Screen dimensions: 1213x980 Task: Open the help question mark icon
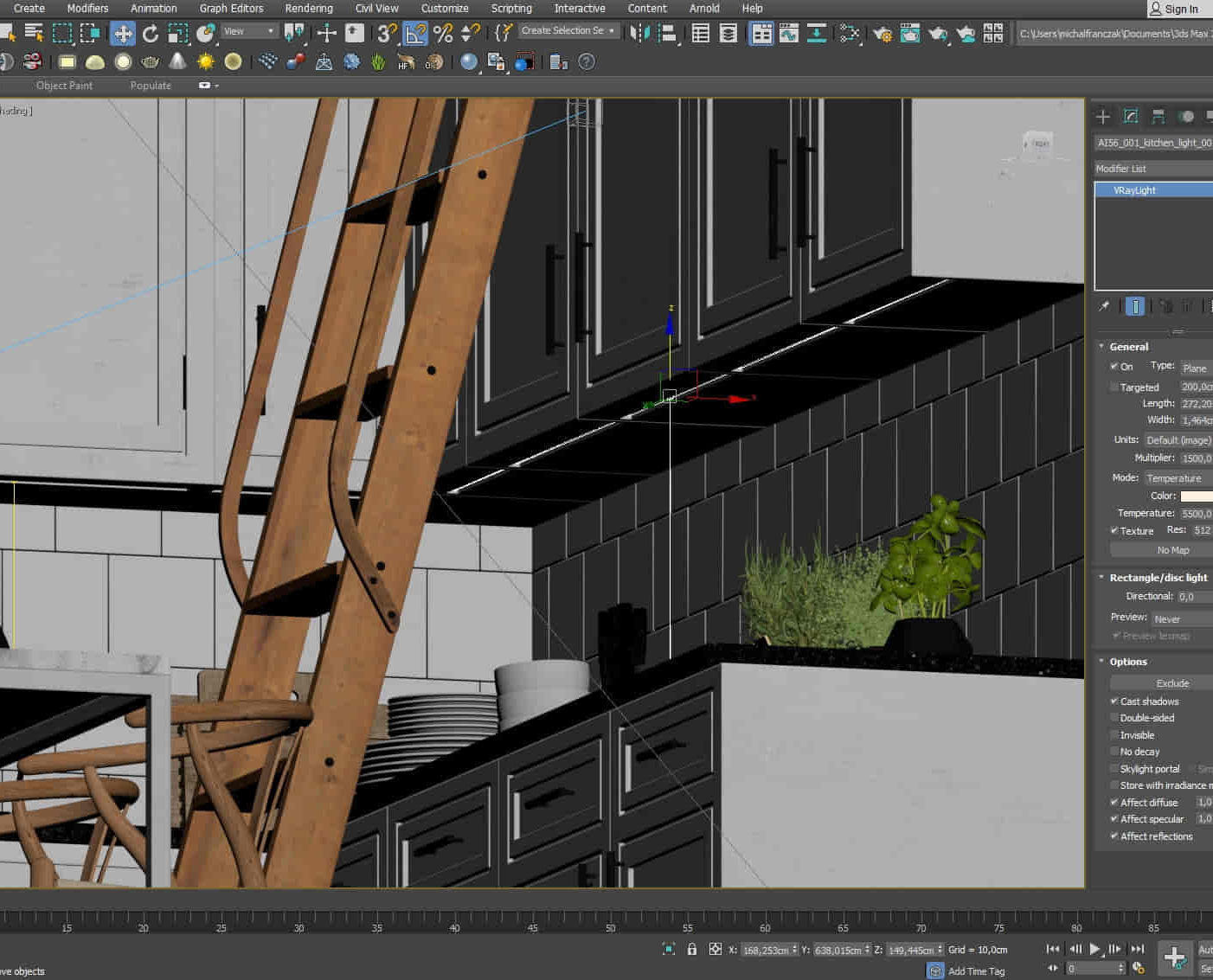click(587, 61)
